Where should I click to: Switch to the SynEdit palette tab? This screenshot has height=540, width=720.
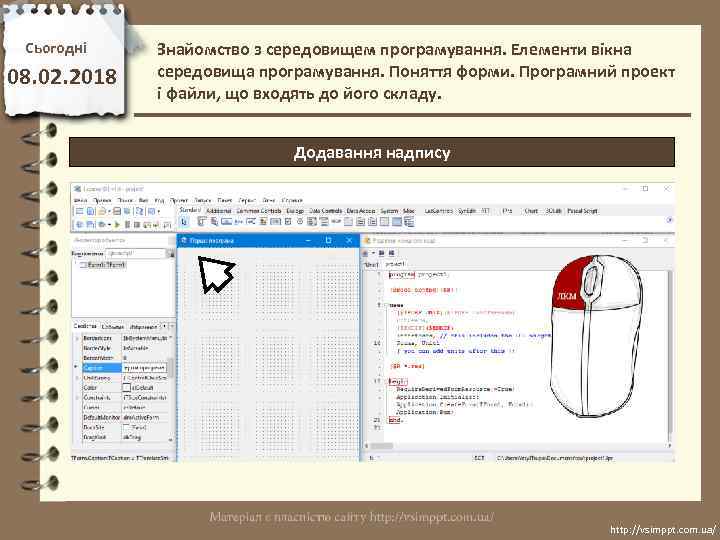tap(467, 211)
